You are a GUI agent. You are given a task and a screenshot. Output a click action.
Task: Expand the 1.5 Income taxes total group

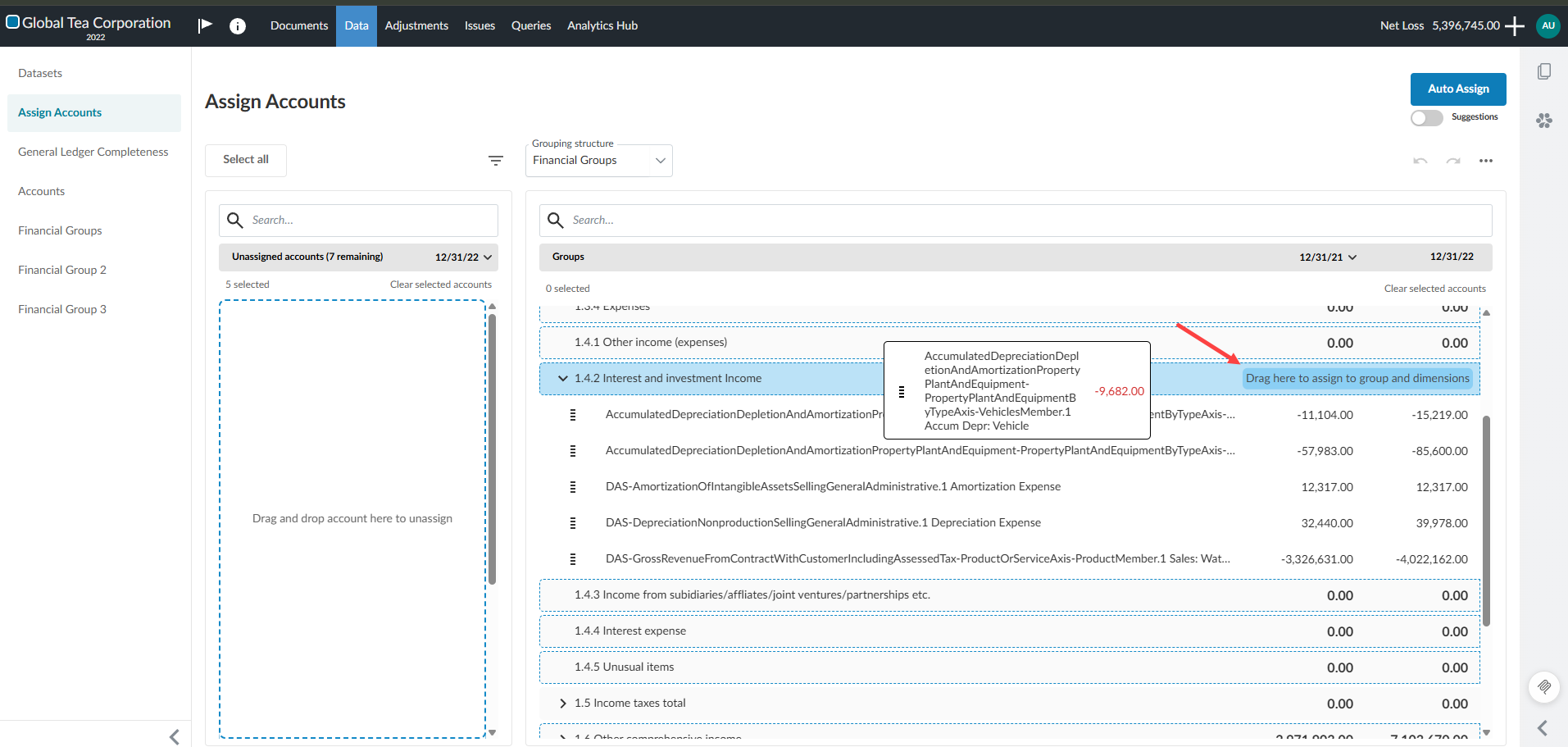coord(563,703)
